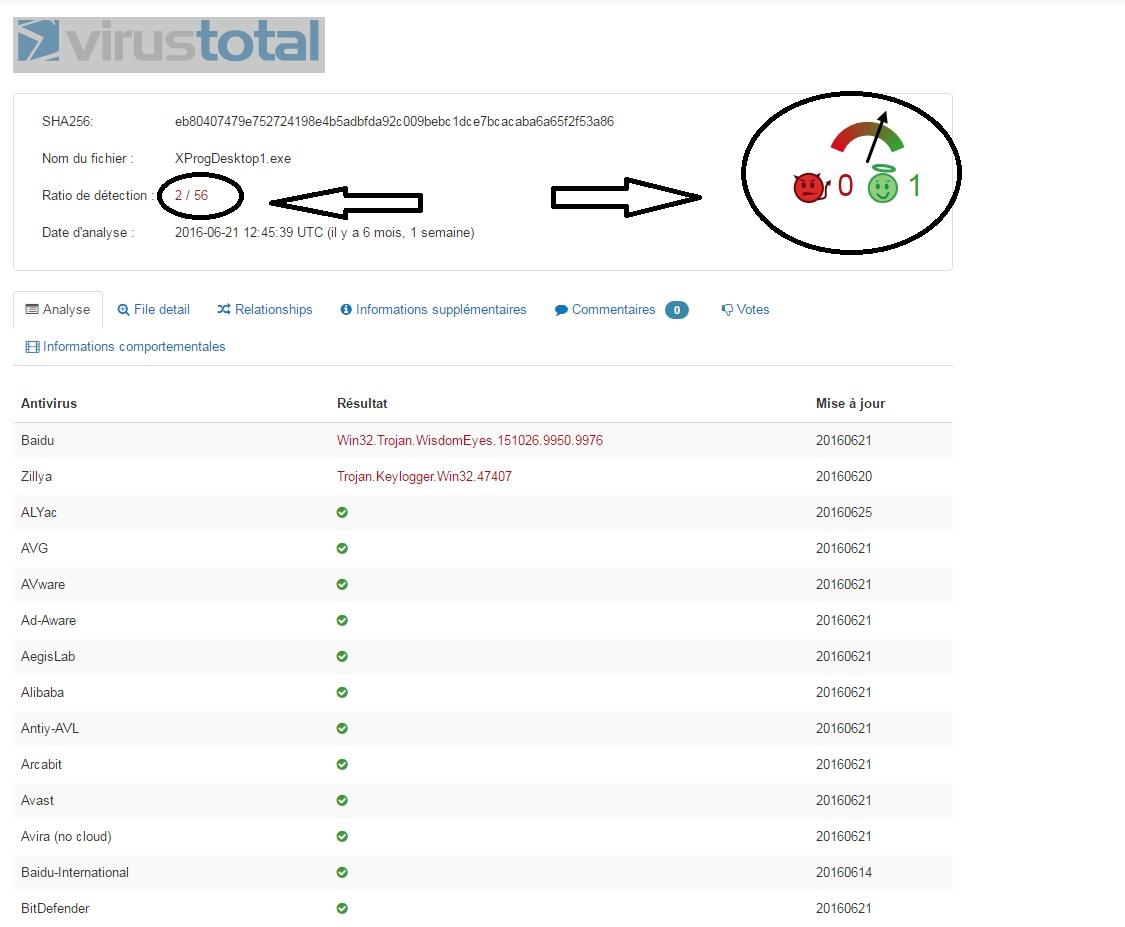
Task: Click the Antivirus column header
Action: click(49, 403)
